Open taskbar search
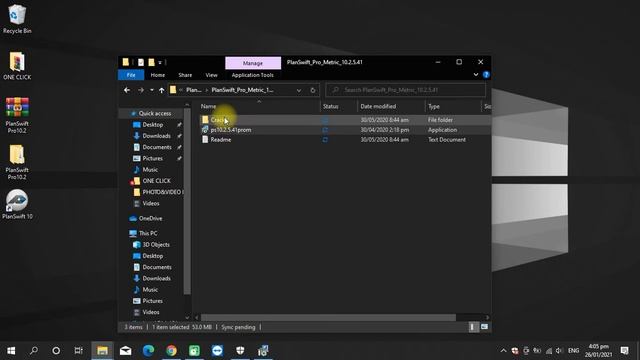 click(34, 351)
